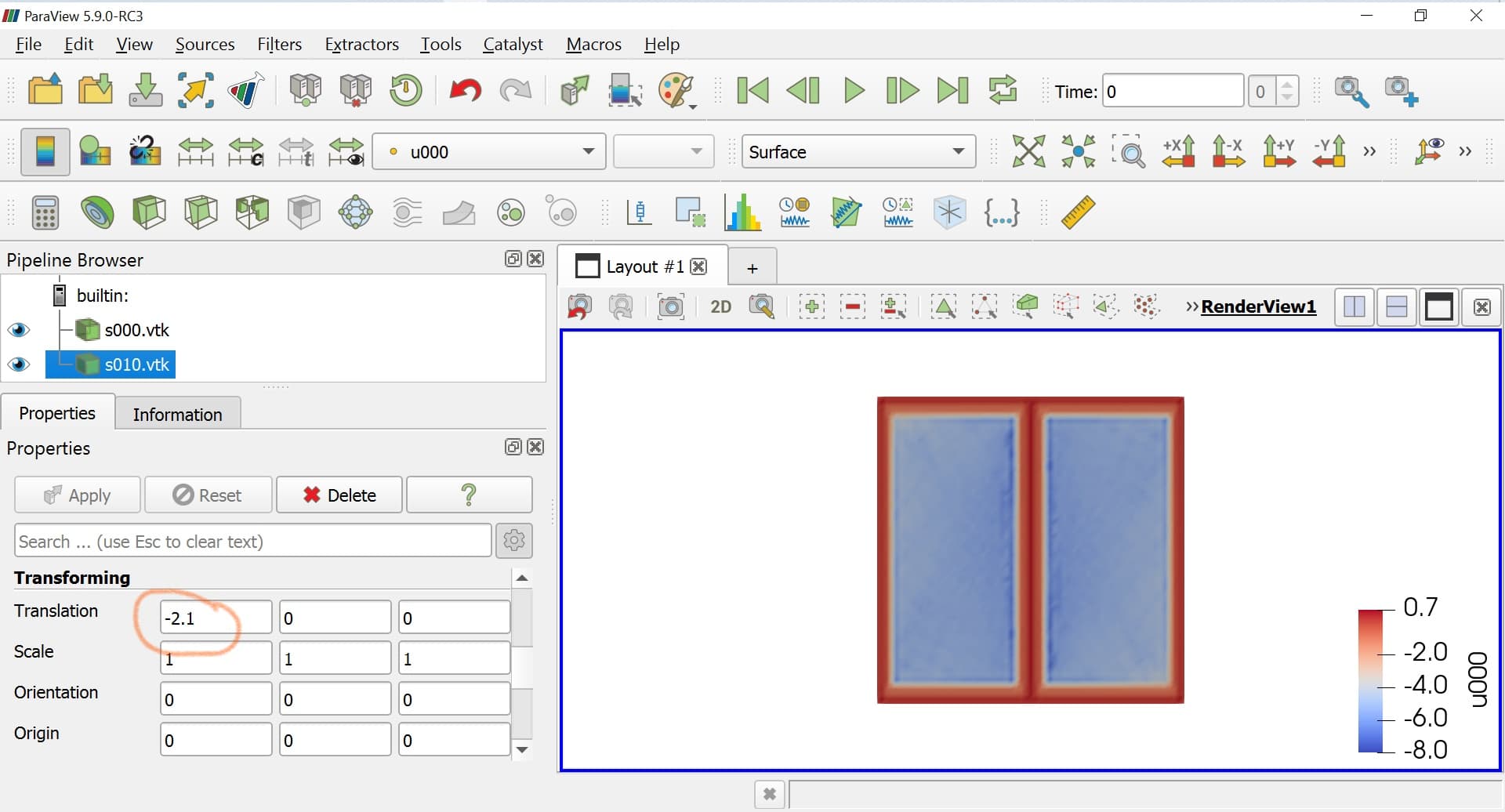Screen dimensions: 1505x812
Task: Open the Filters menu
Action: click(280, 44)
